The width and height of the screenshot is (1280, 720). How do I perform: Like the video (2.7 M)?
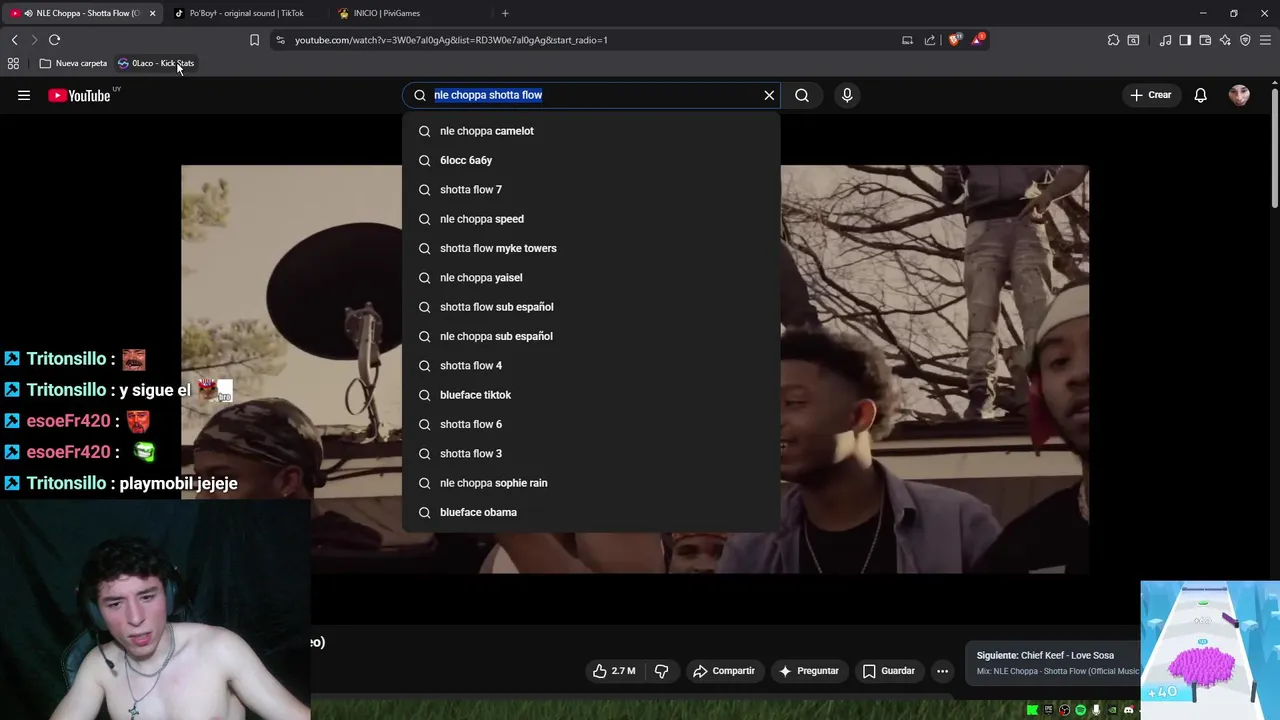click(x=614, y=671)
